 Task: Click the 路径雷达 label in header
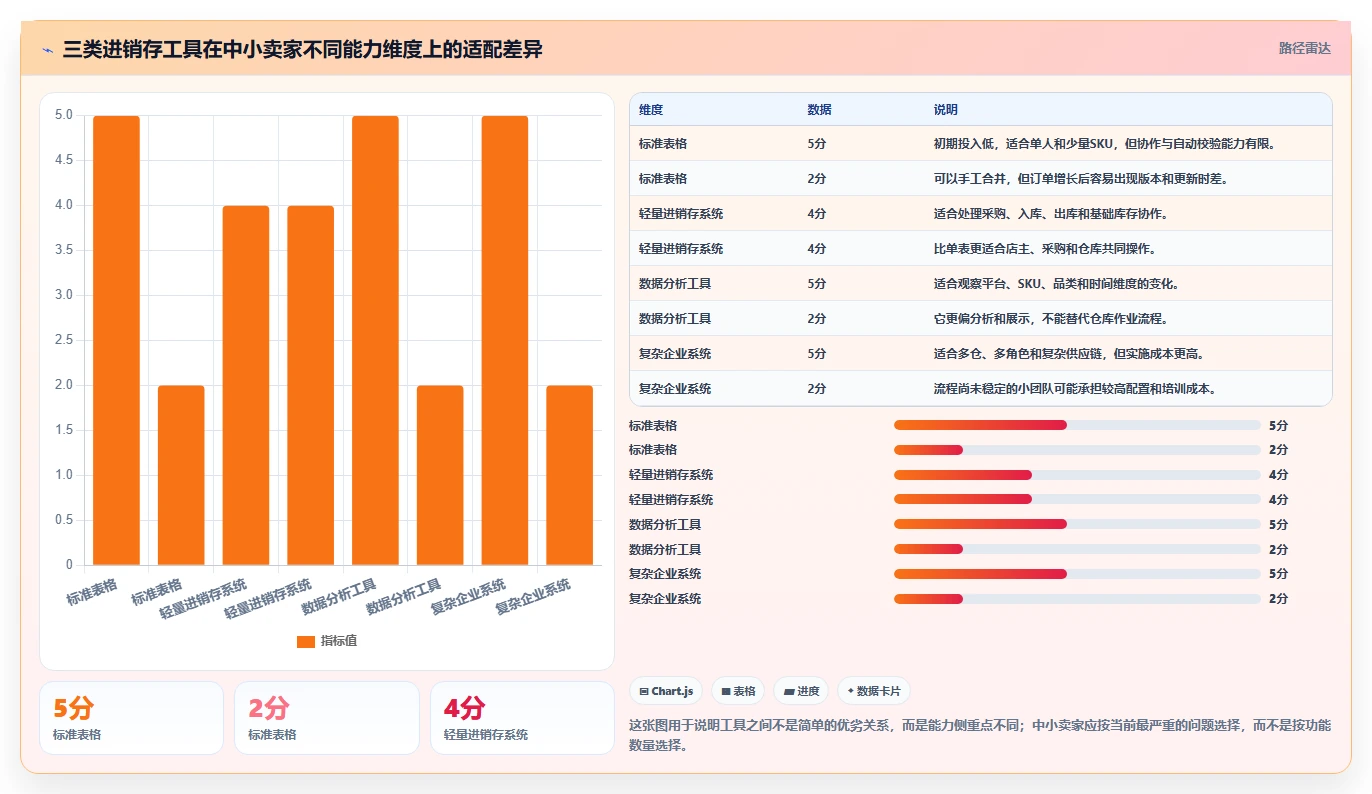(1305, 48)
